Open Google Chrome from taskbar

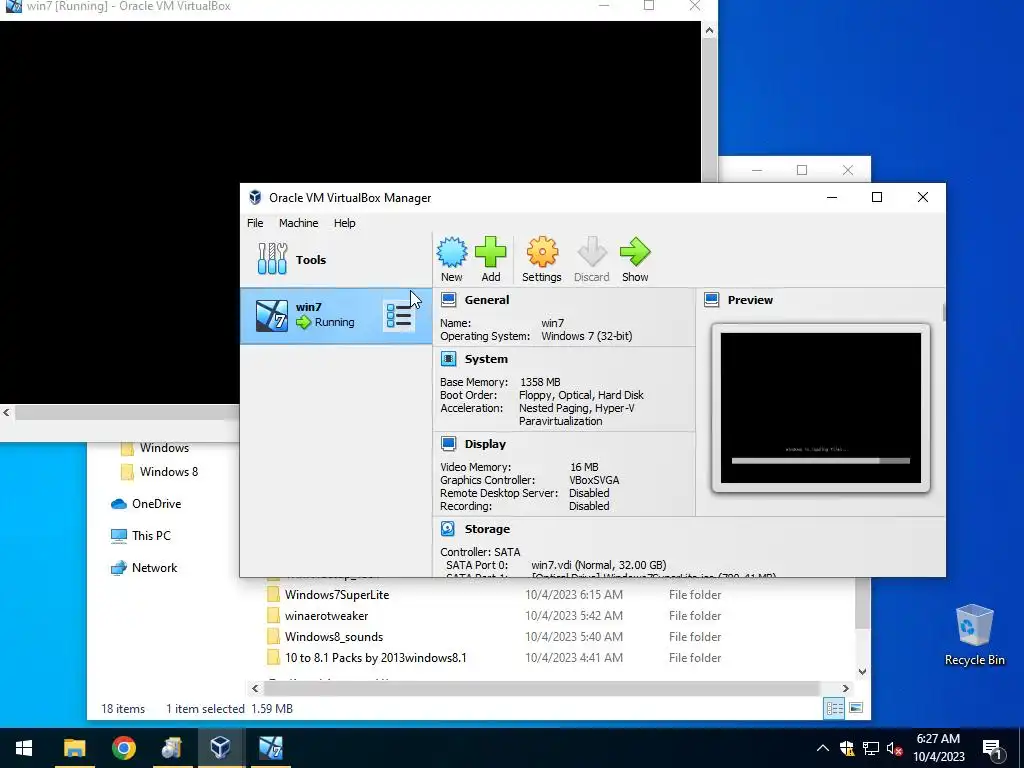[x=123, y=748]
